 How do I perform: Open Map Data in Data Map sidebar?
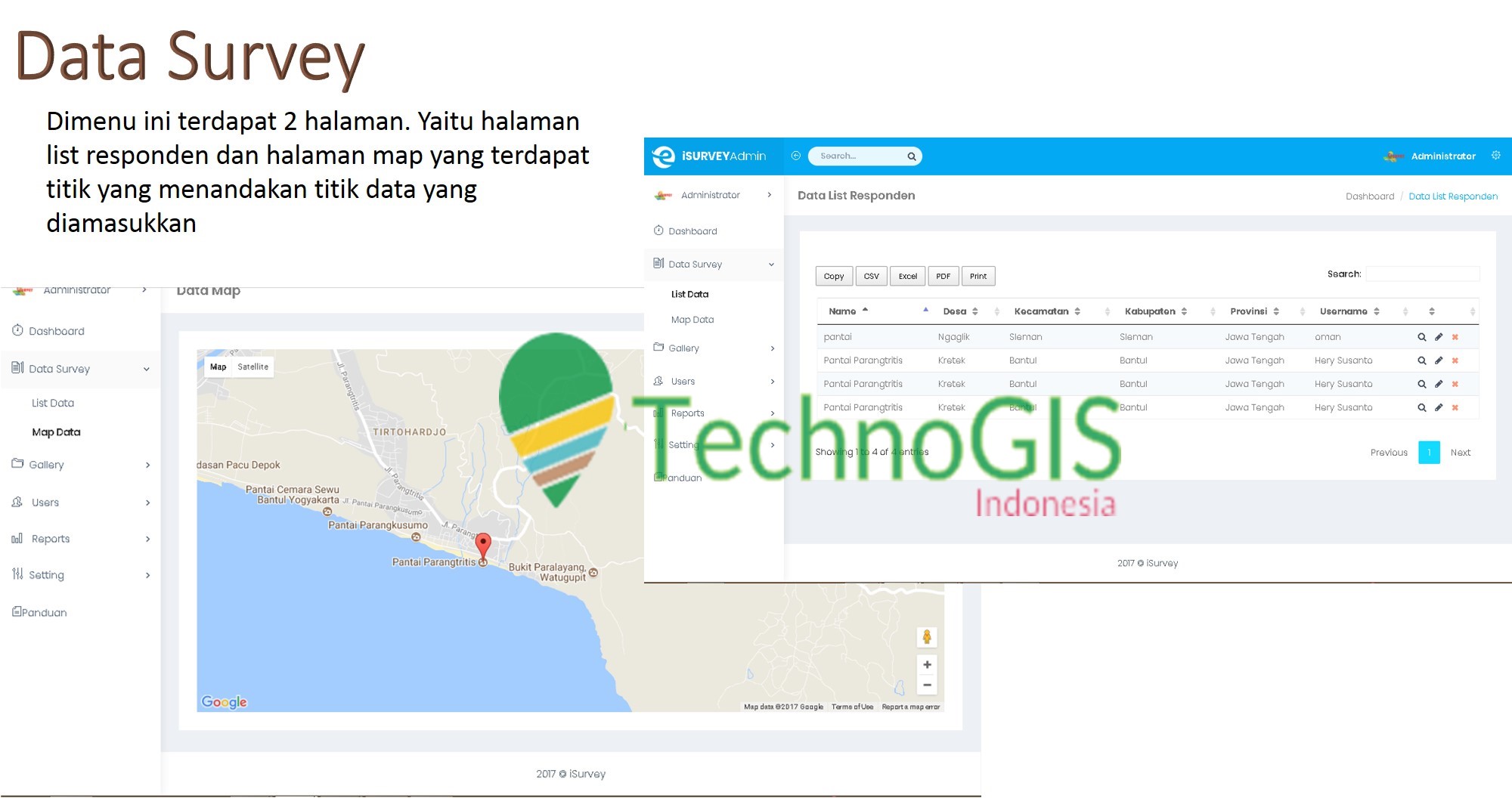coord(56,432)
